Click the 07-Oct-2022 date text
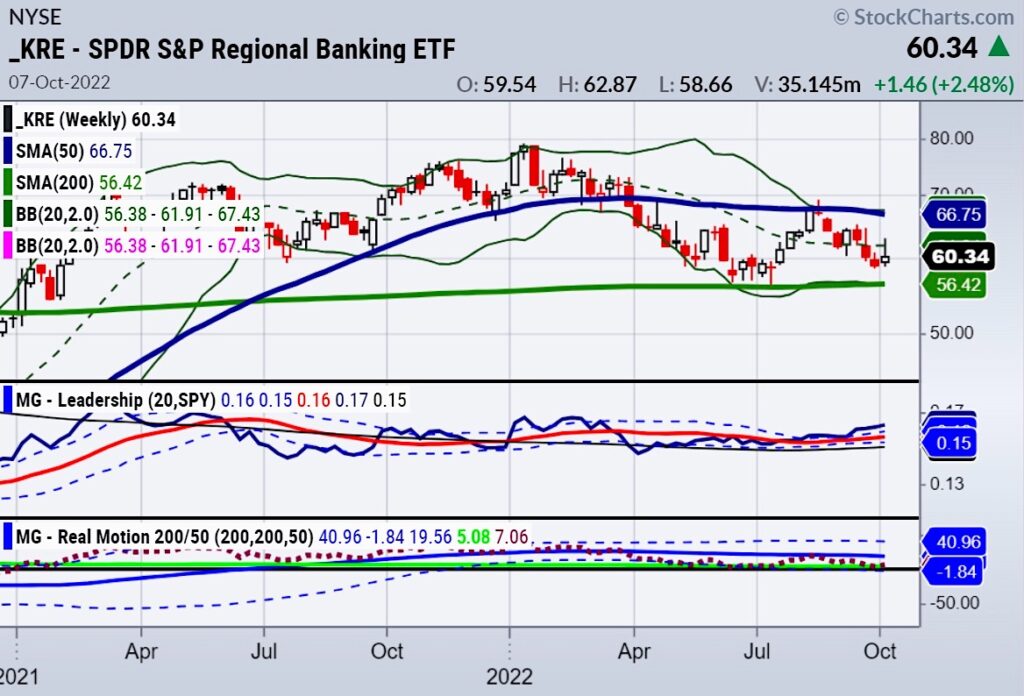 pos(59,83)
